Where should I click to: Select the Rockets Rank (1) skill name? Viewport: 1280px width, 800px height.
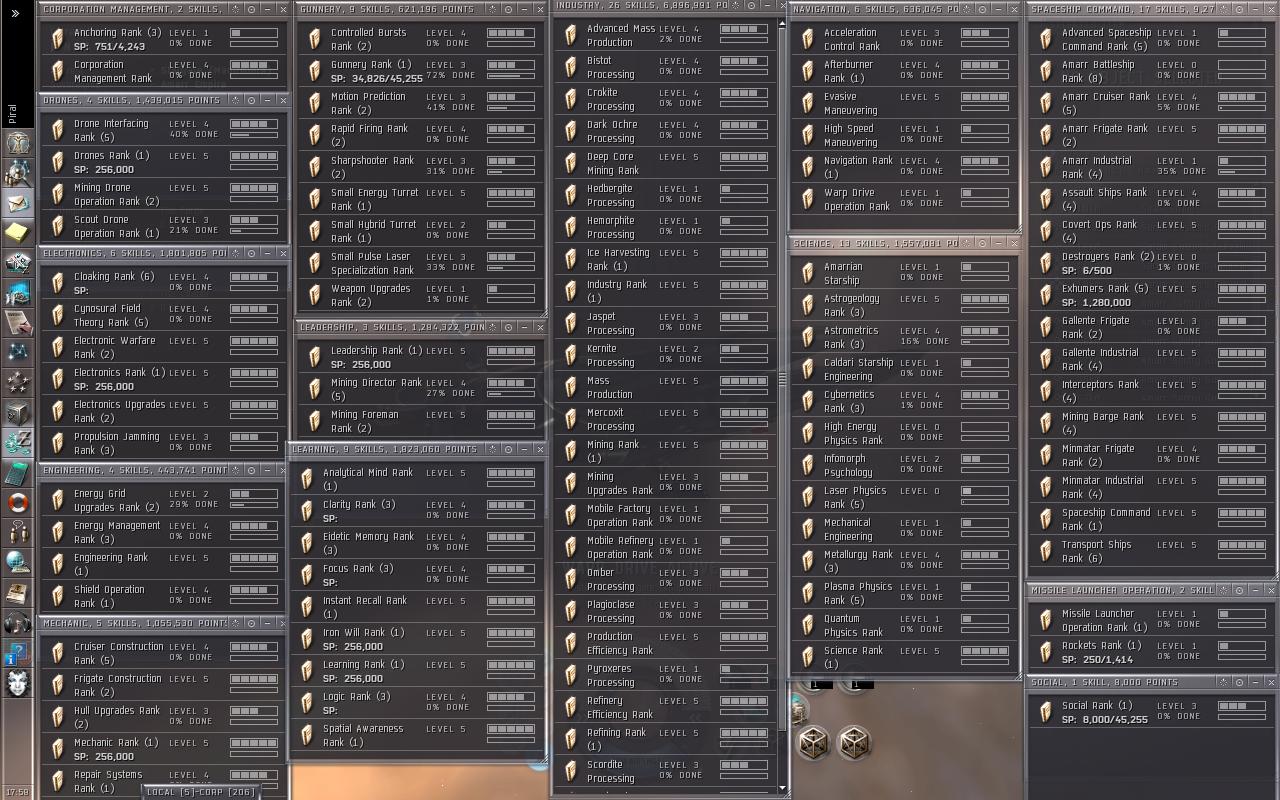point(1102,646)
